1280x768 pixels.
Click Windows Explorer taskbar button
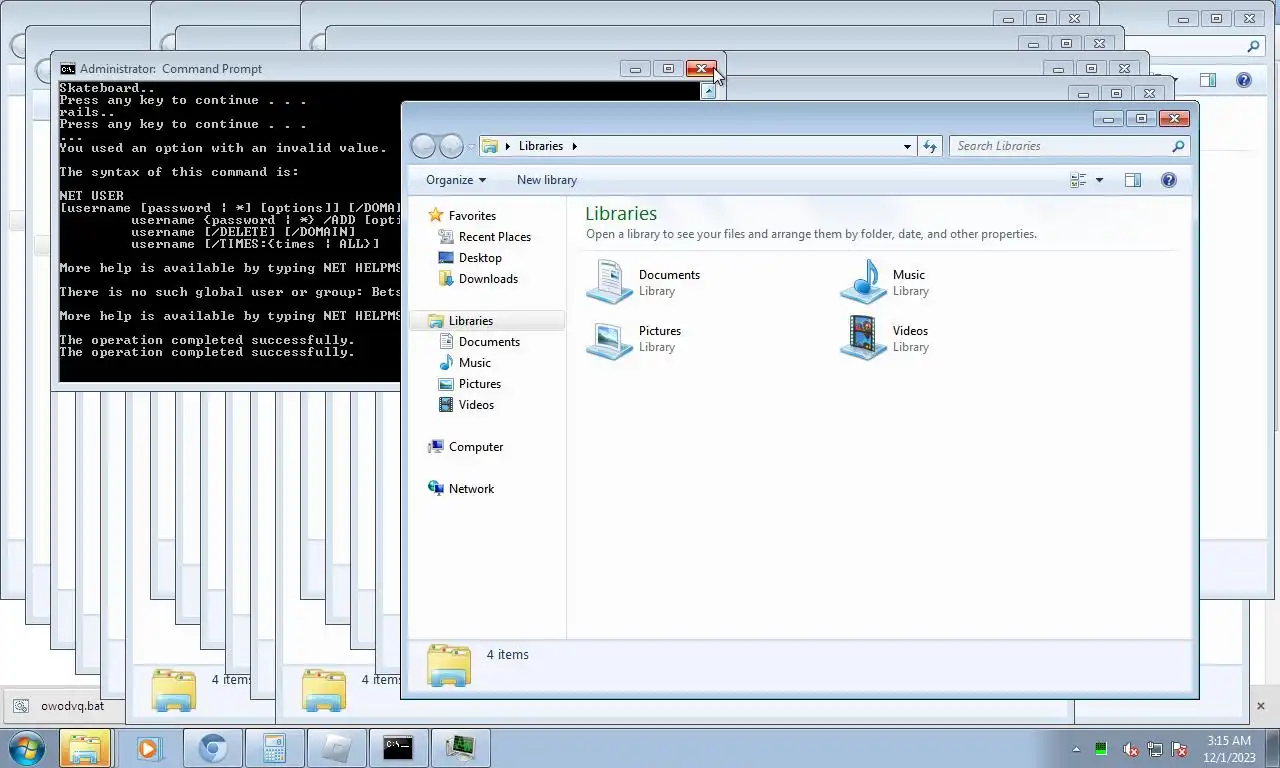[x=84, y=748]
